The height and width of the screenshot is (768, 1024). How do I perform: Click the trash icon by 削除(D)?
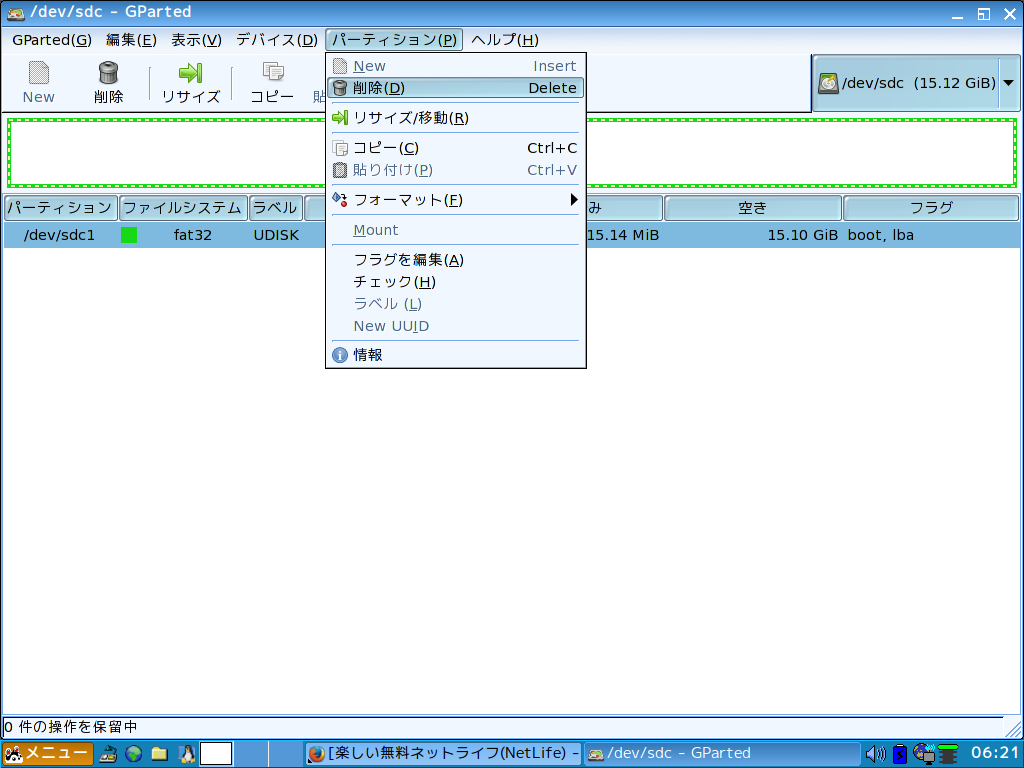pos(340,88)
